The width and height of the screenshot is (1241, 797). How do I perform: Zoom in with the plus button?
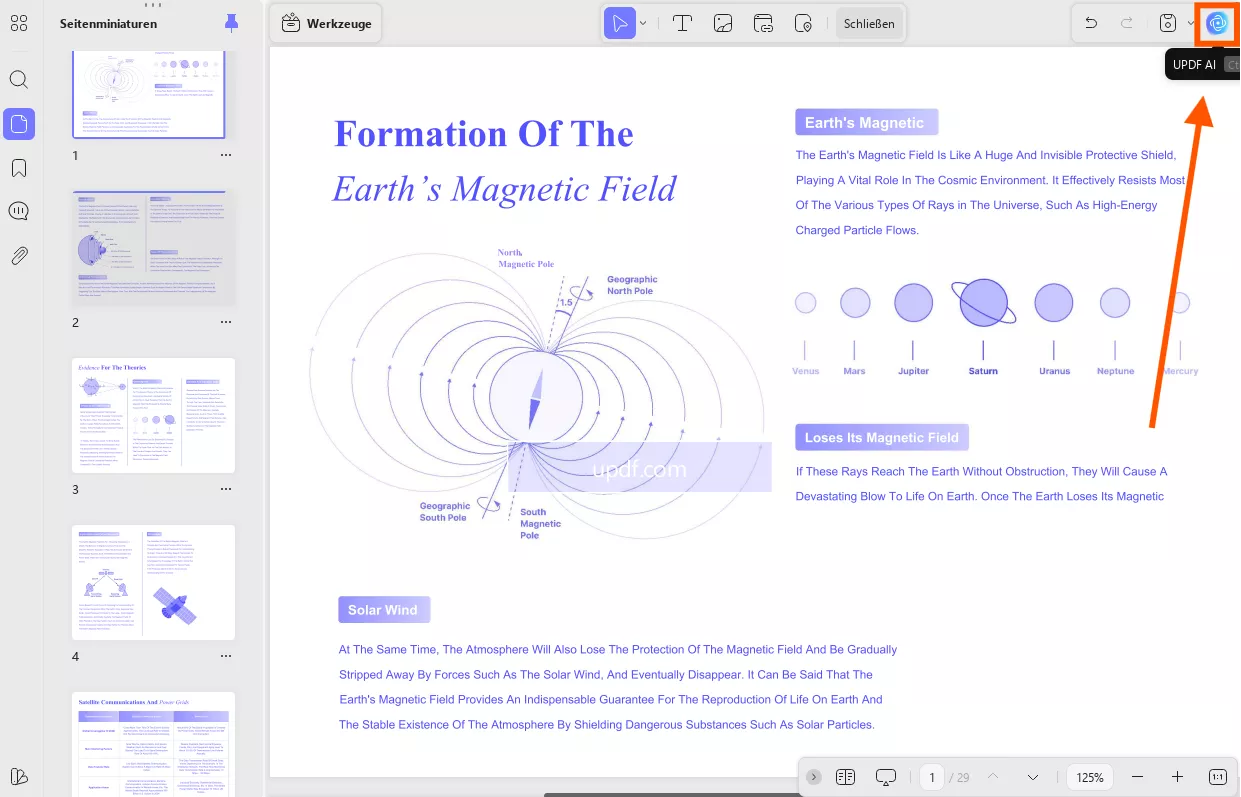tap(1177, 777)
